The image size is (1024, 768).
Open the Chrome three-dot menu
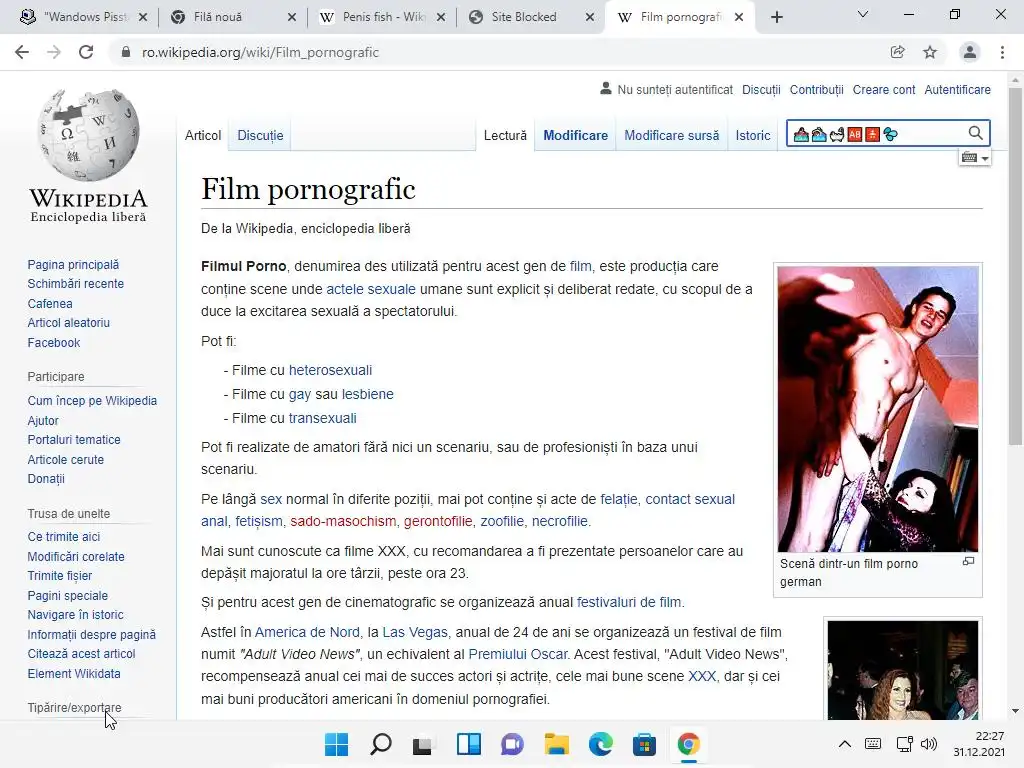tap(1002, 52)
